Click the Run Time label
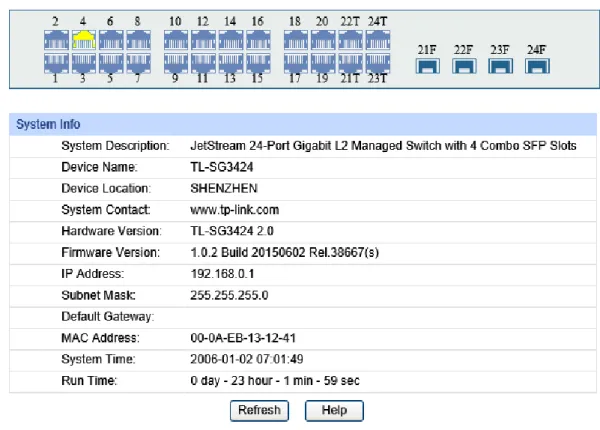The height and width of the screenshot is (430, 600). pos(89,381)
